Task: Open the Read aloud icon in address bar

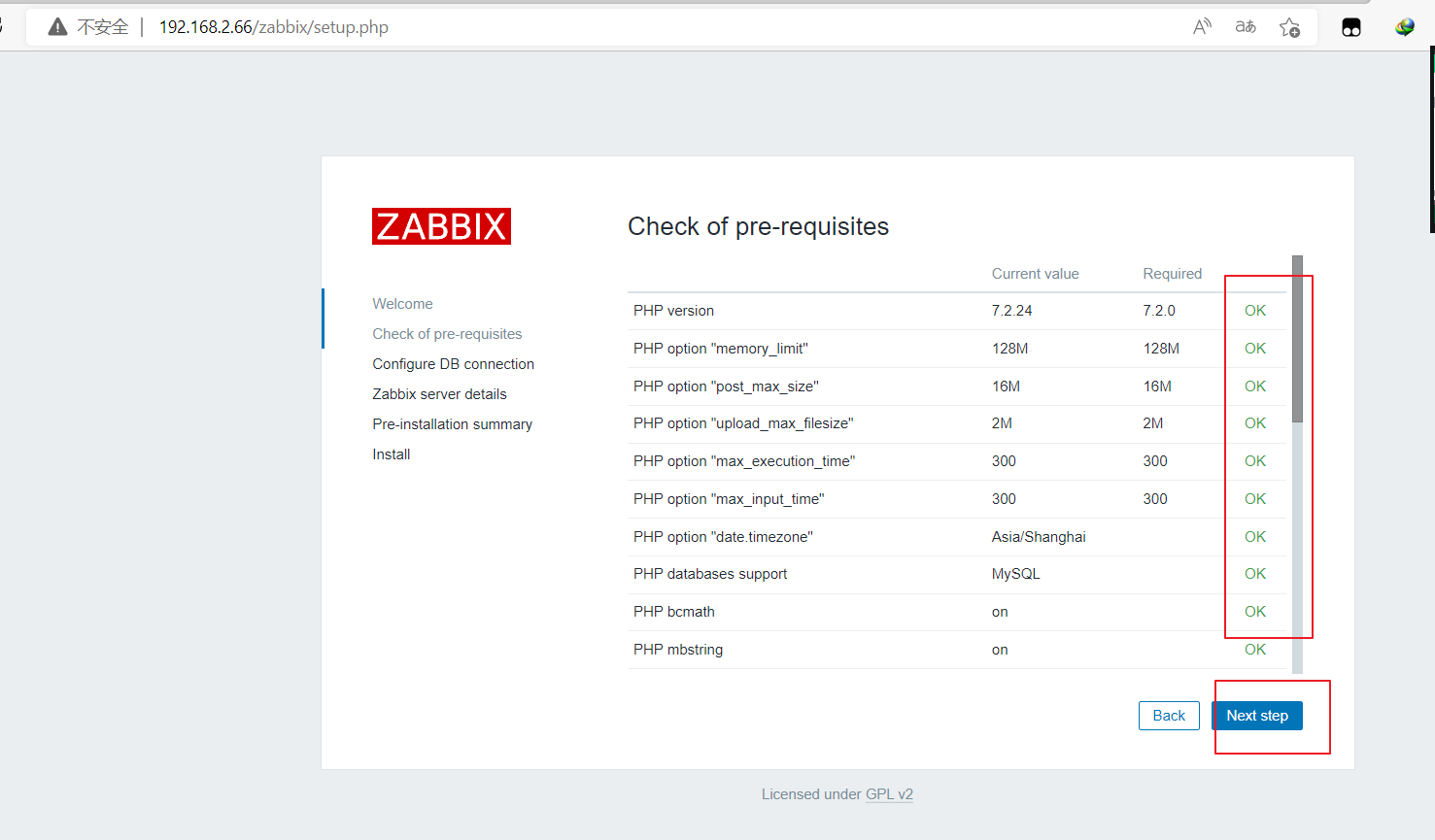Action: [x=1203, y=27]
